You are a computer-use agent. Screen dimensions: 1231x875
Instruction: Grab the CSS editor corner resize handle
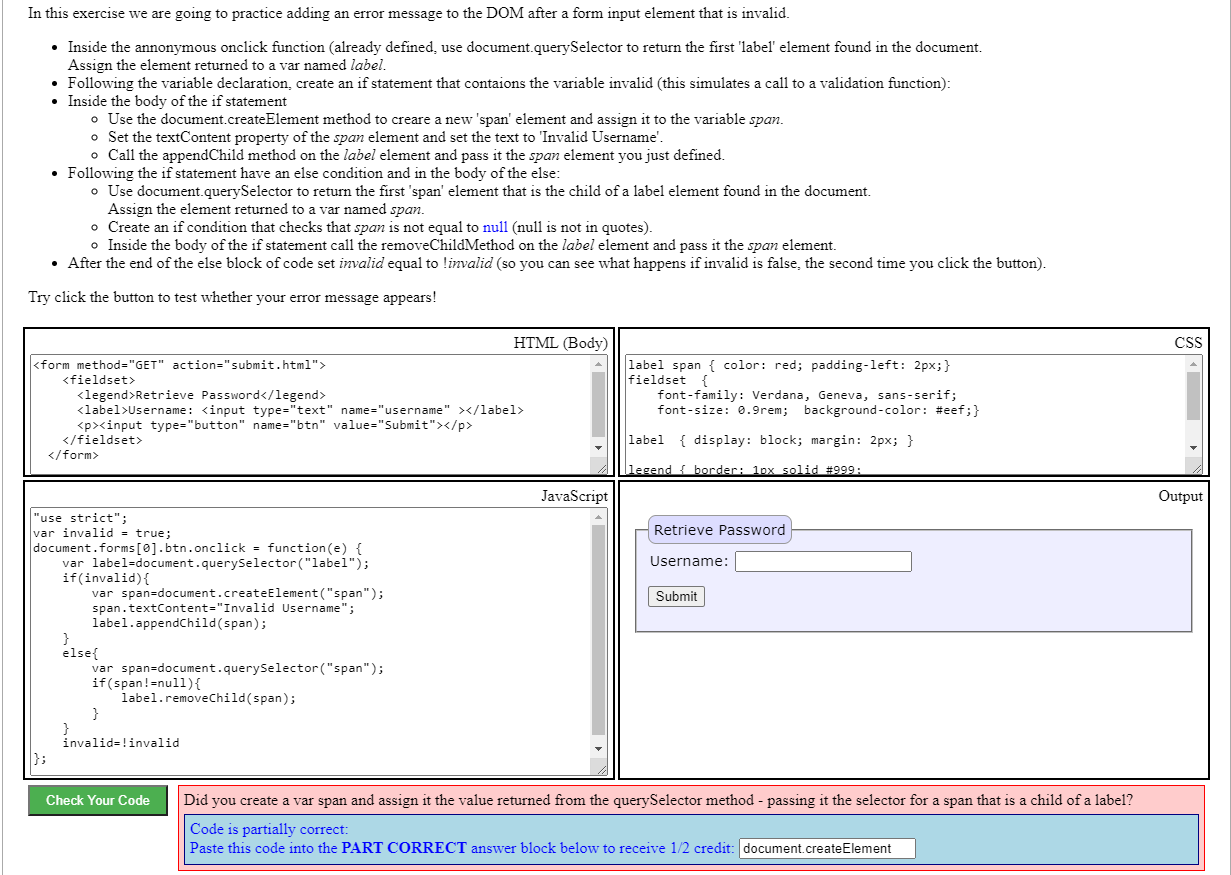[1195, 468]
